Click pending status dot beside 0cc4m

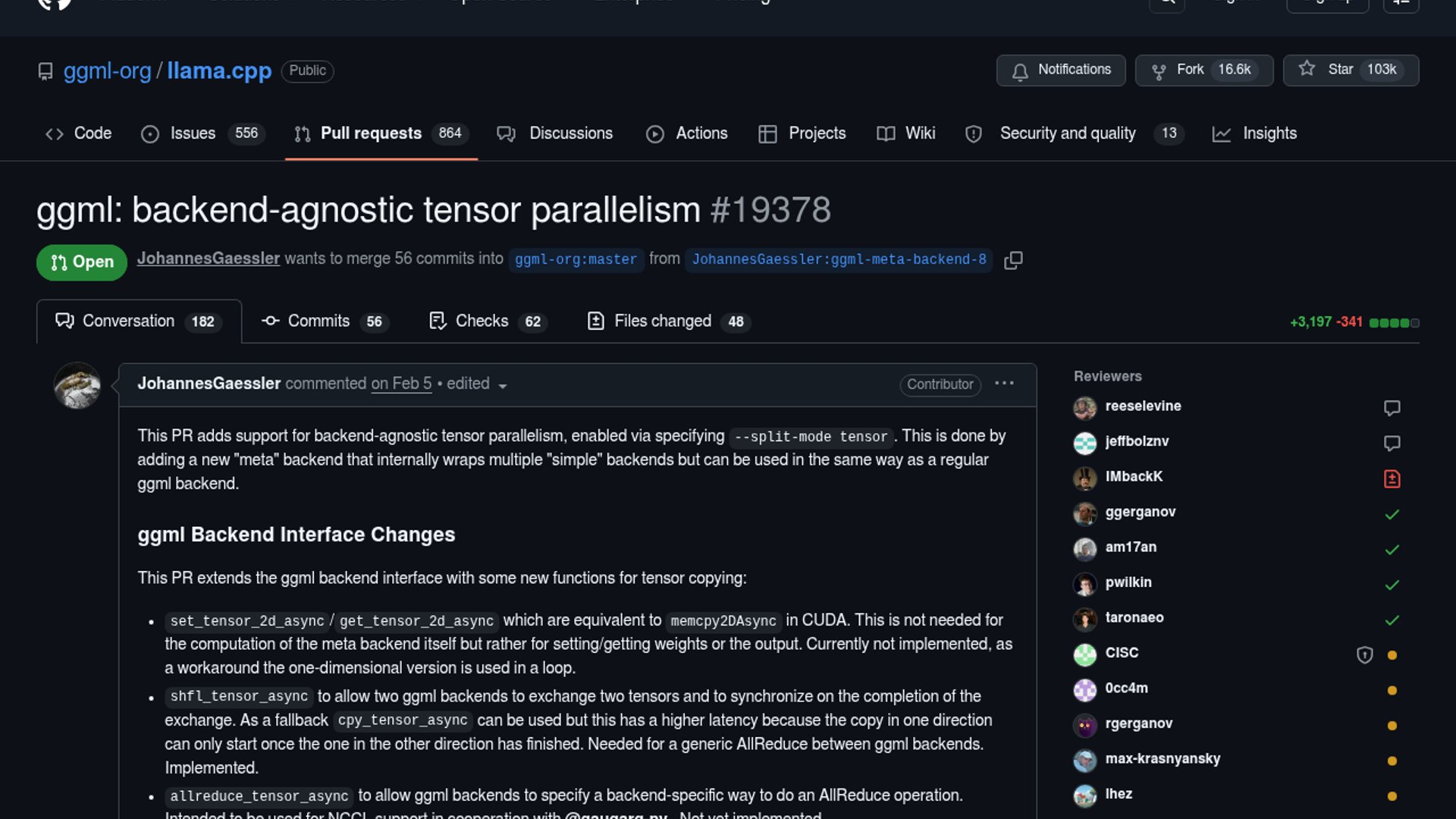(x=1392, y=690)
